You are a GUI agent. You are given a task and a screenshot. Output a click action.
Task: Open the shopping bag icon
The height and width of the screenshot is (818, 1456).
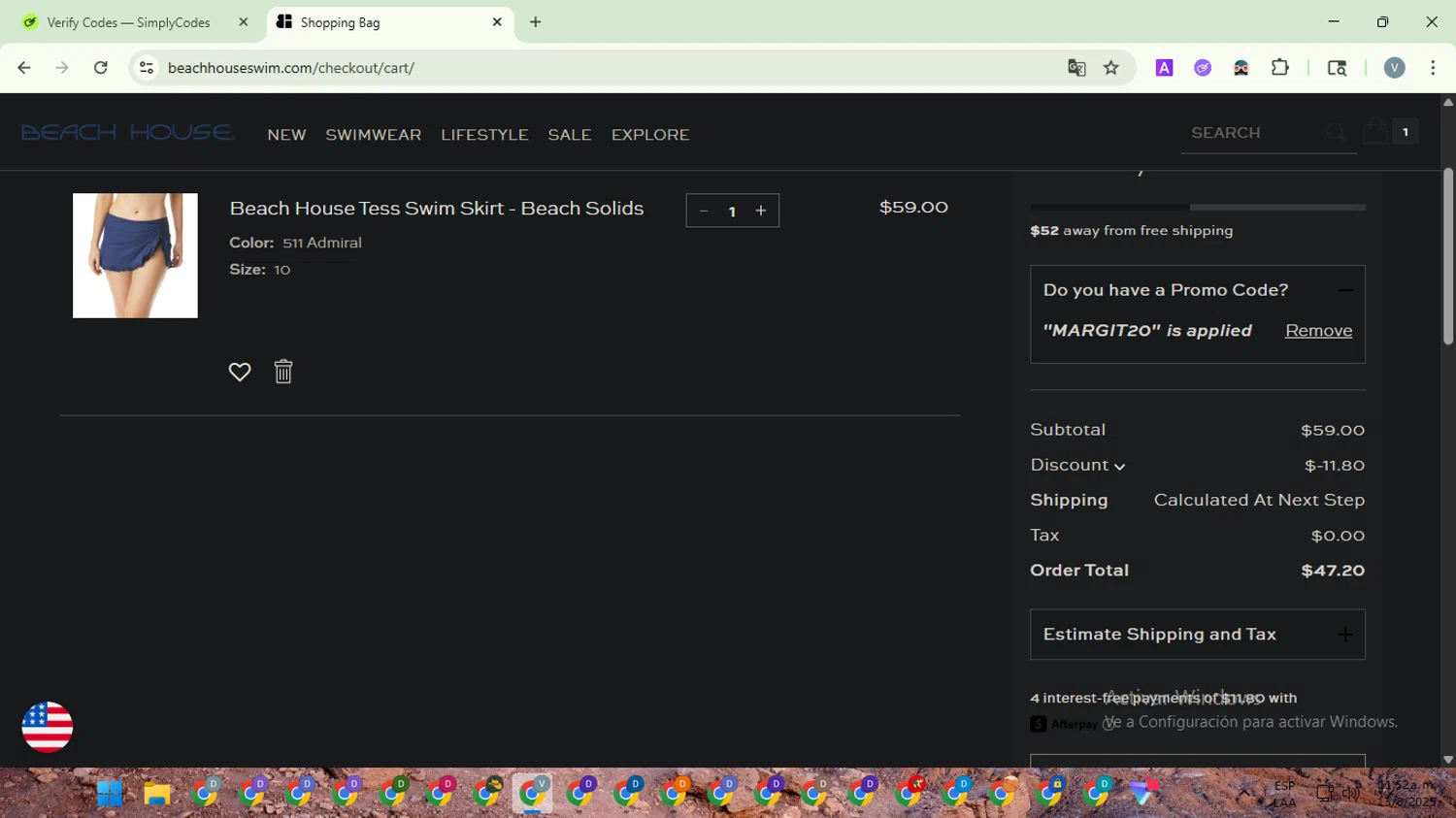click(1375, 132)
